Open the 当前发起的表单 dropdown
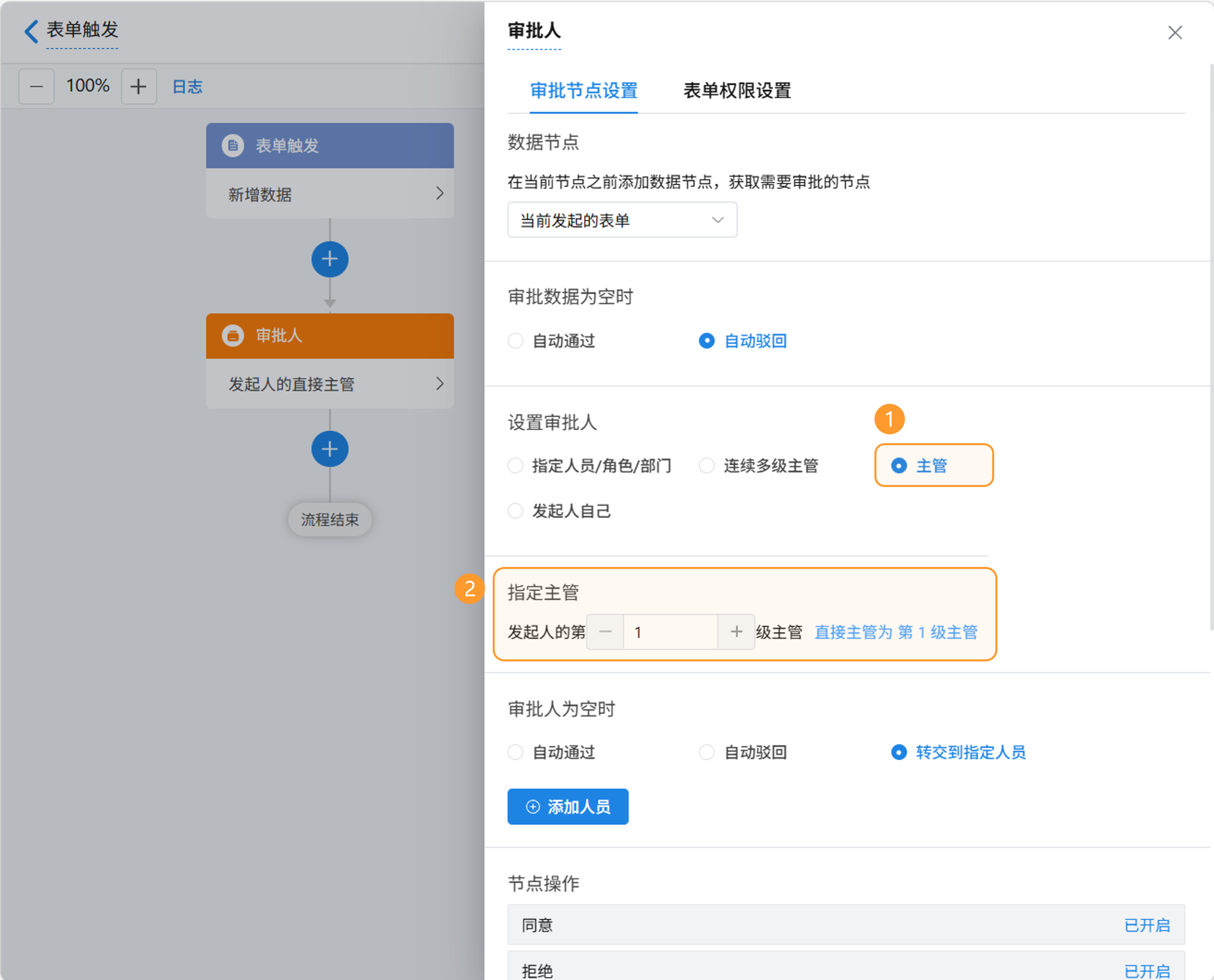The height and width of the screenshot is (980, 1214). [x=622, y=220]
